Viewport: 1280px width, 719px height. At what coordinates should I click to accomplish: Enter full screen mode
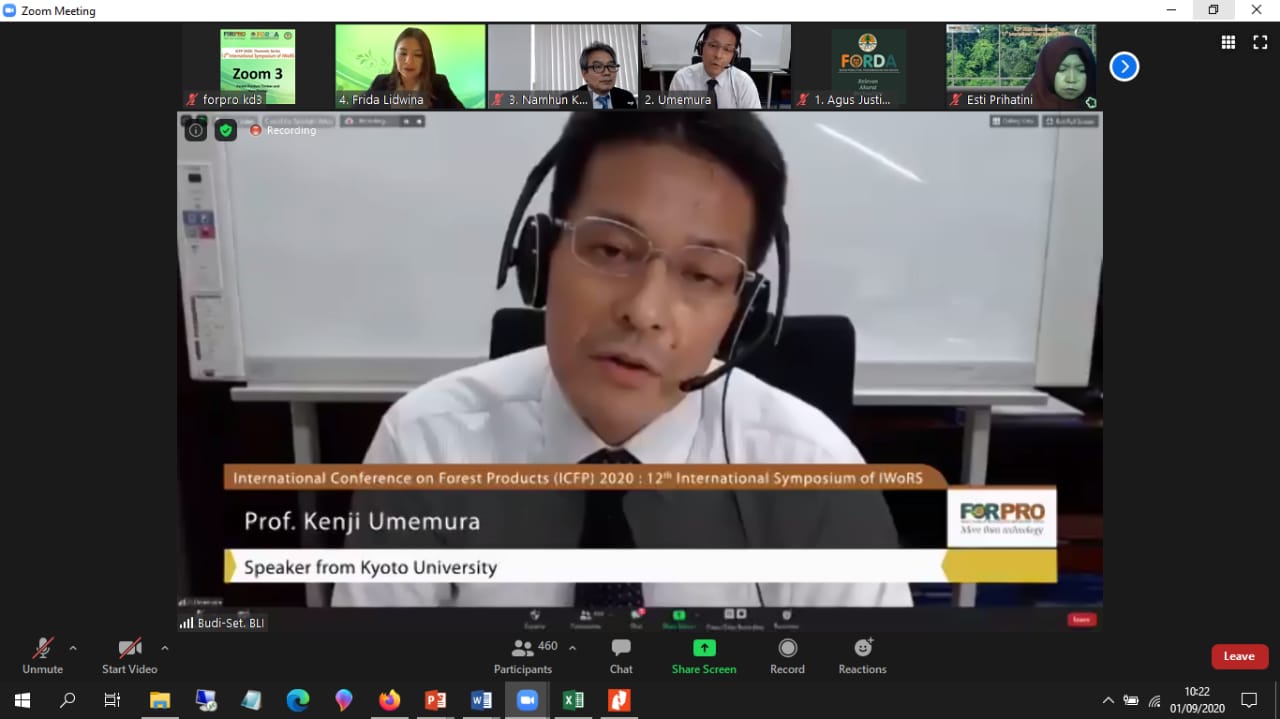pyautogui.click(x=1260, y=42)
